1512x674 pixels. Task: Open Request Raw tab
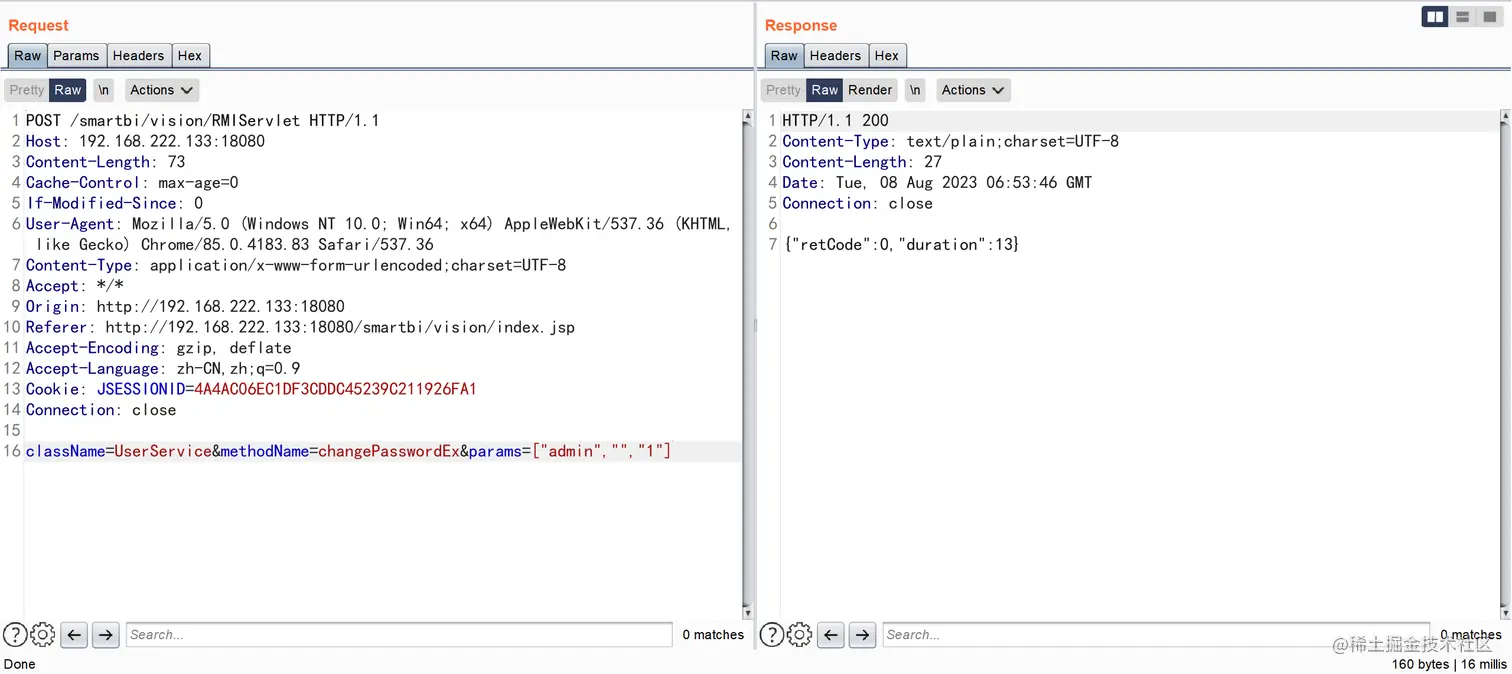(x=28, y=56)
